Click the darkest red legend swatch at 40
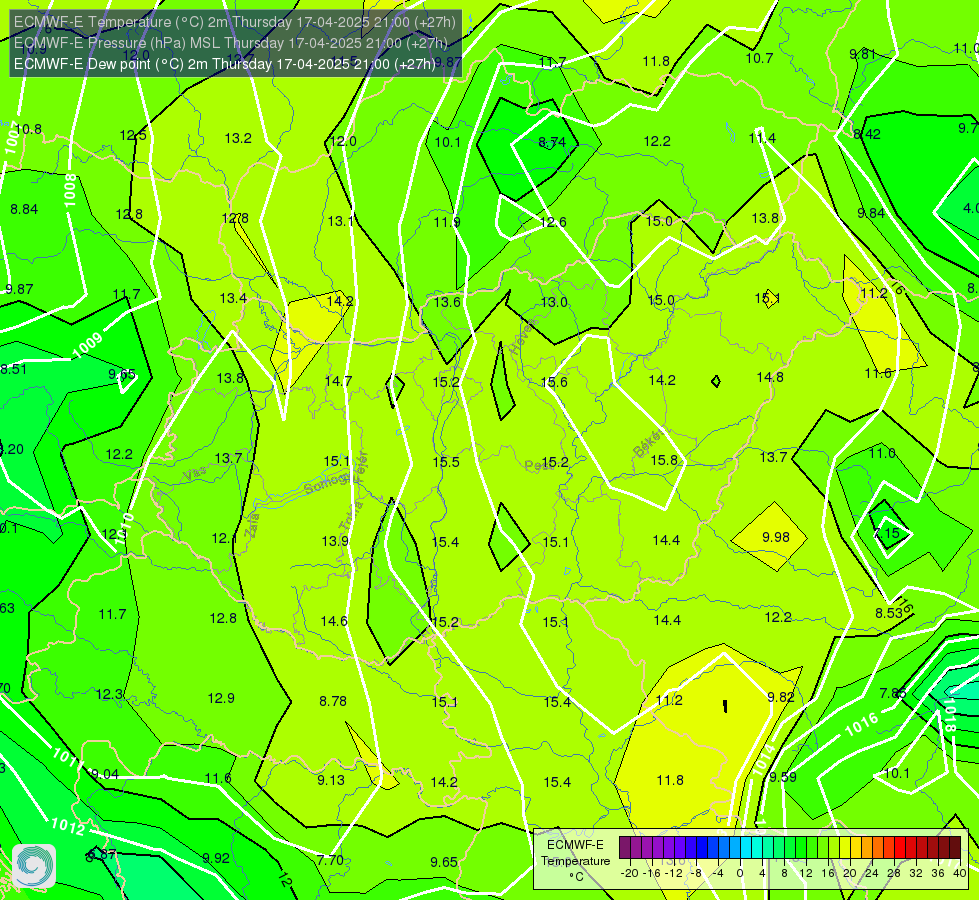This screenshot has height=900, width=979. pyautogui.click(x=955, y=848)
